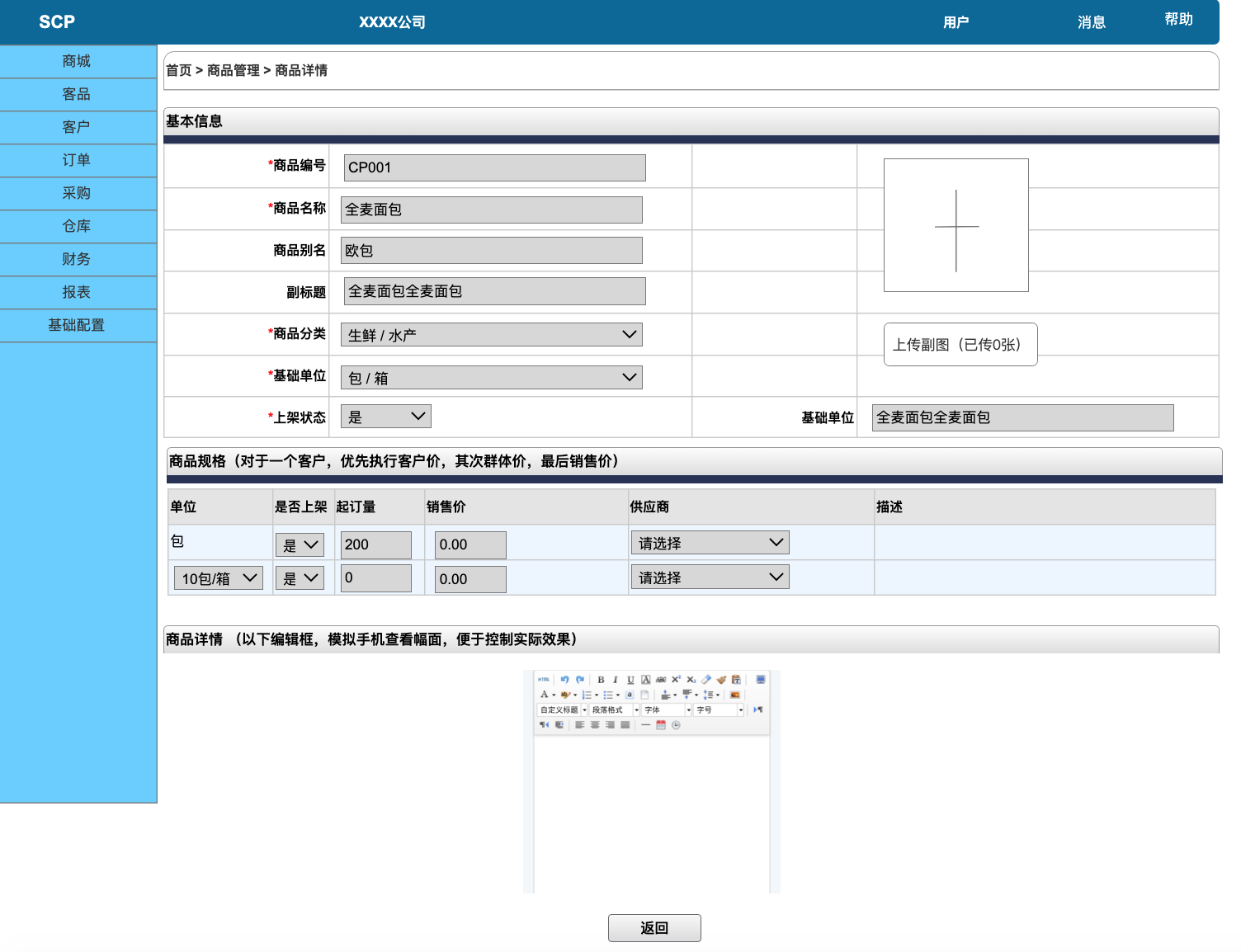Open 段落格式 dropdown in editor
The image size is (1241, 952).
coord(615,709)
